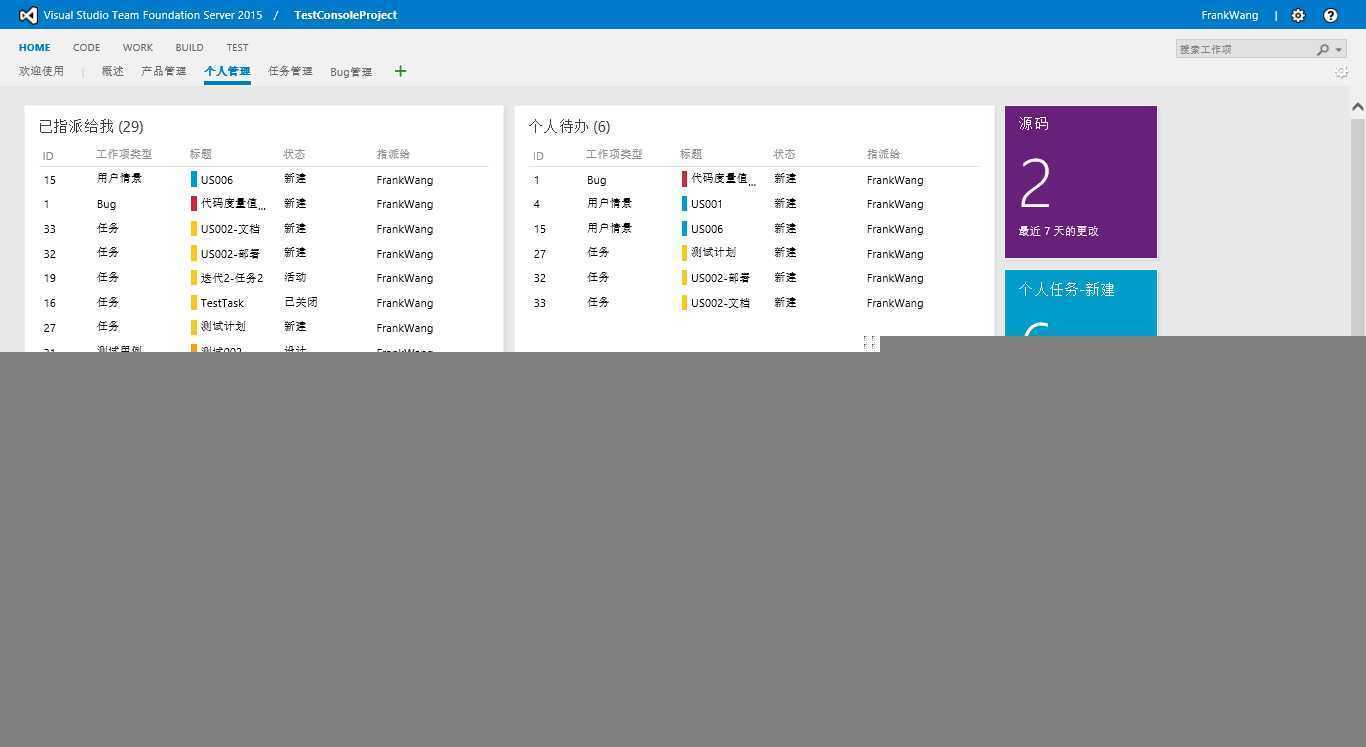Click the yellow color bar beside TestTask
Viewport: 1366px width, 747px height.
[x=194, y=303]
